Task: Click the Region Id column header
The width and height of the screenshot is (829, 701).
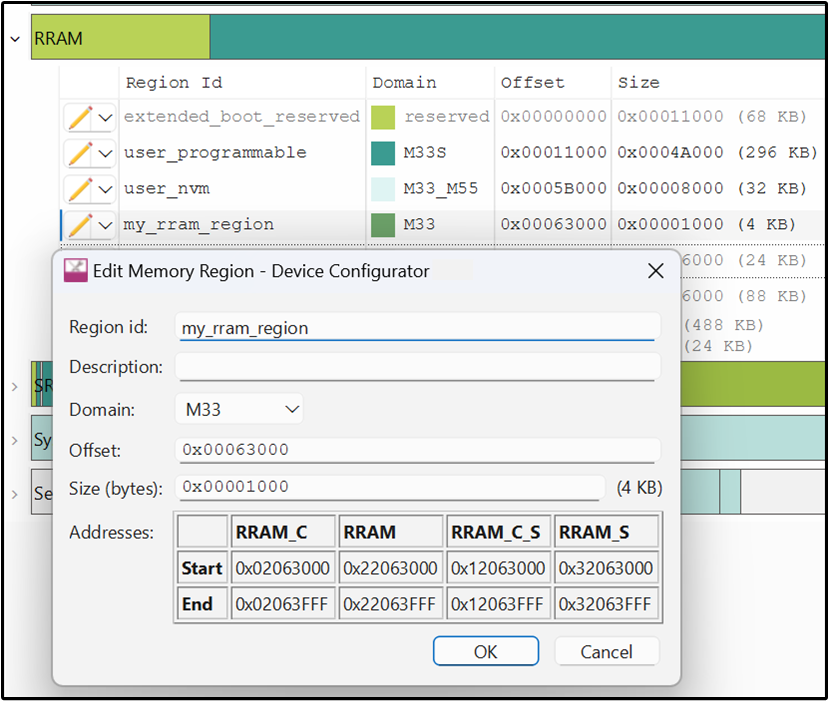Action: 173,82
